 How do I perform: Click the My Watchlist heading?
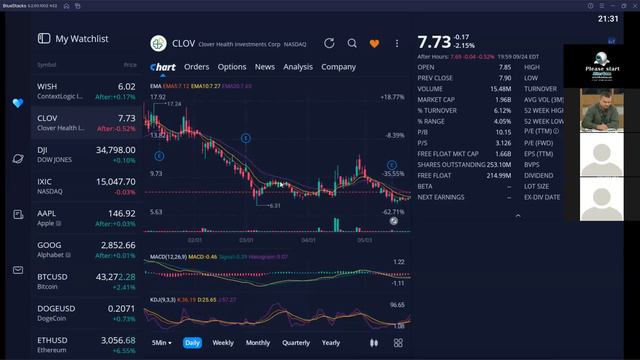(x=82, y=39)
